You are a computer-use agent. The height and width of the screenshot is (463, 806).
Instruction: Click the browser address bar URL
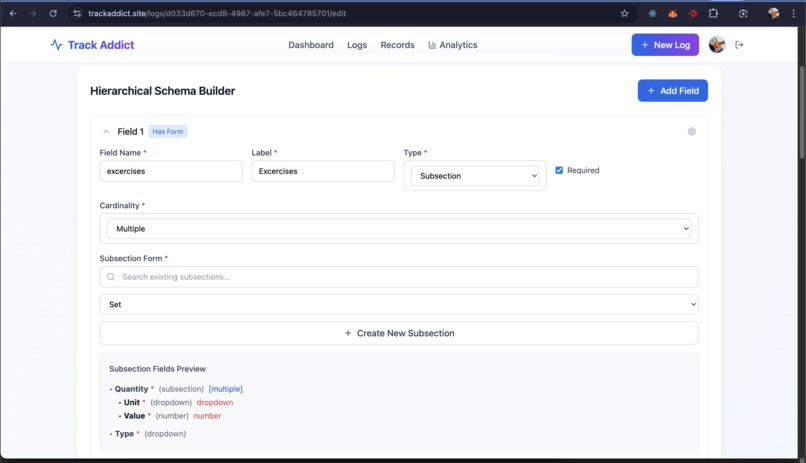[x=217, y=13]
